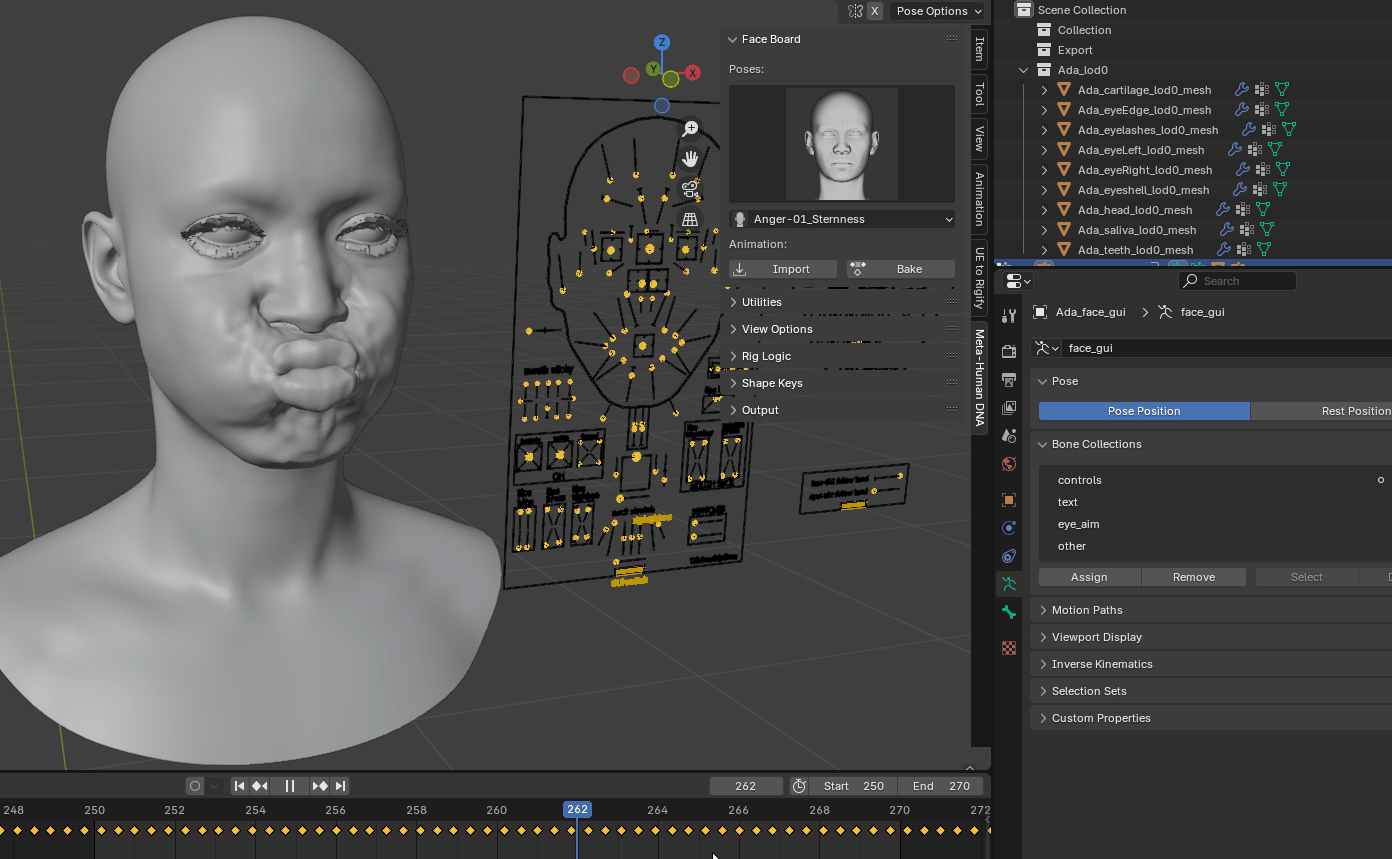Screen dimensions: 1392x859
Task: Open the Texture properties checker icon
Action: pyautogui.click(x=1009, y=648)
